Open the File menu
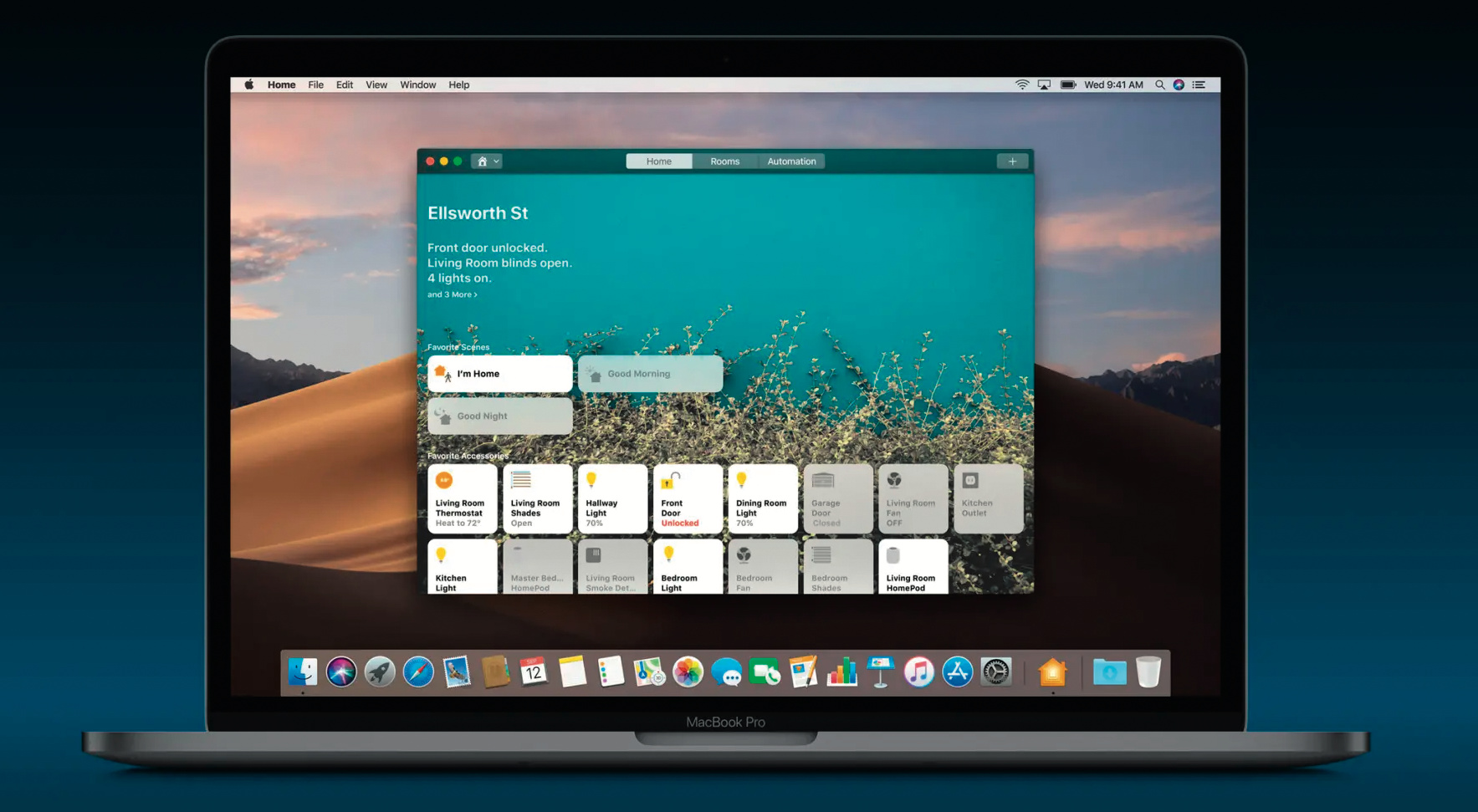Image resolution: width=1478 pixels, height=812 pixels. point(315,84)
